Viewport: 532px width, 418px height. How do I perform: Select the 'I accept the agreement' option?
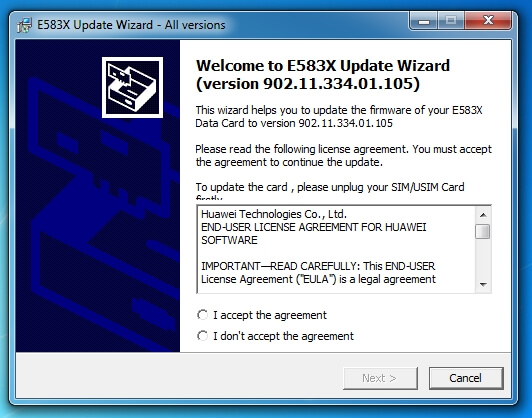tap(262, 315)
